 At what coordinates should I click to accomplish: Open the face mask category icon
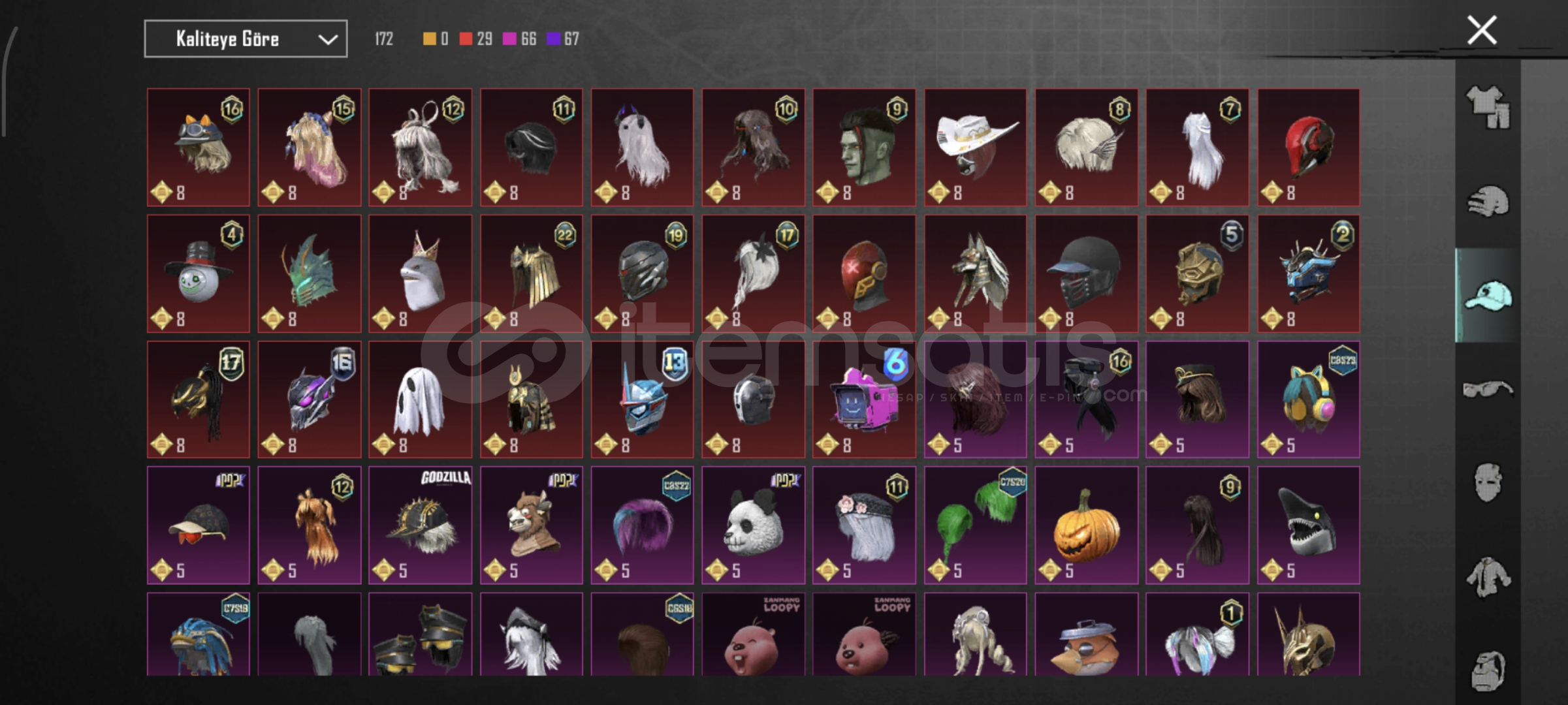click(x=1488, y=482)
